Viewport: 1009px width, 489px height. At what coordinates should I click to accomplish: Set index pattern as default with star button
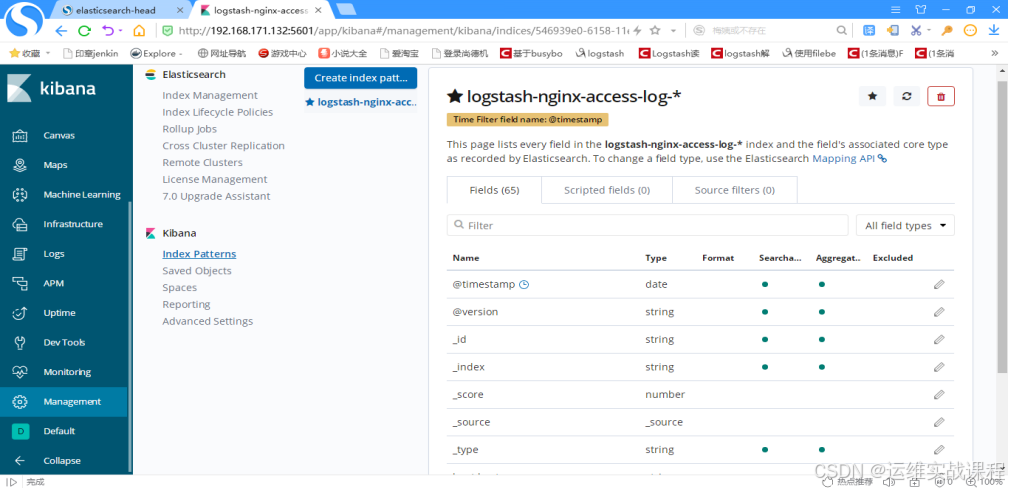point(873,97)
